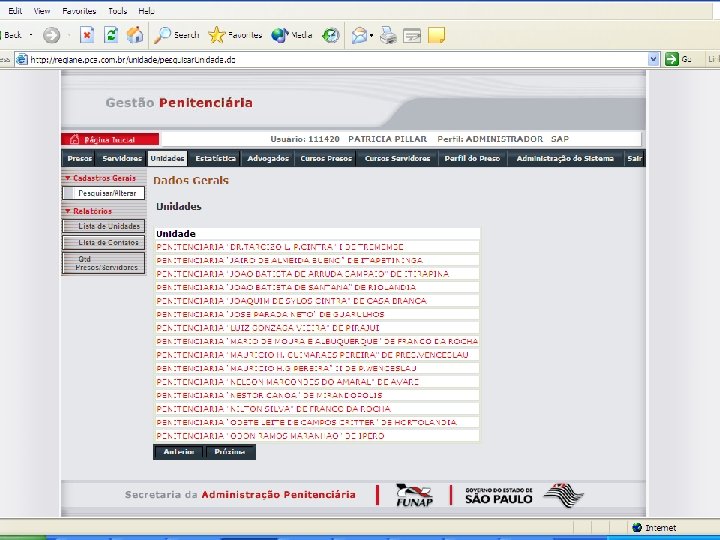Viewport: 720px width, 540px height.
Task: Open the Help menu
Action: click(x=146, y=11)
